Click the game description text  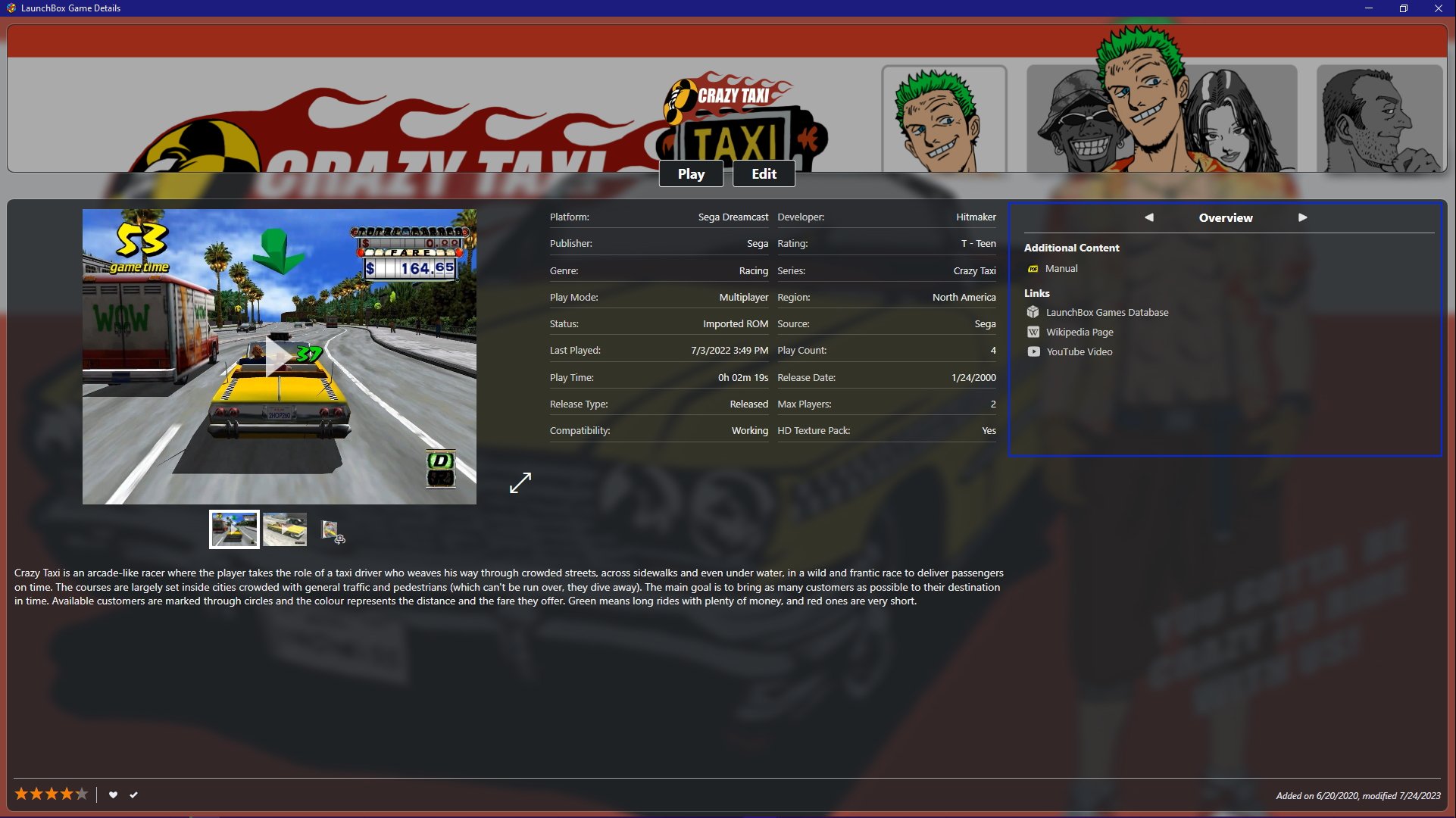point(508,587)
